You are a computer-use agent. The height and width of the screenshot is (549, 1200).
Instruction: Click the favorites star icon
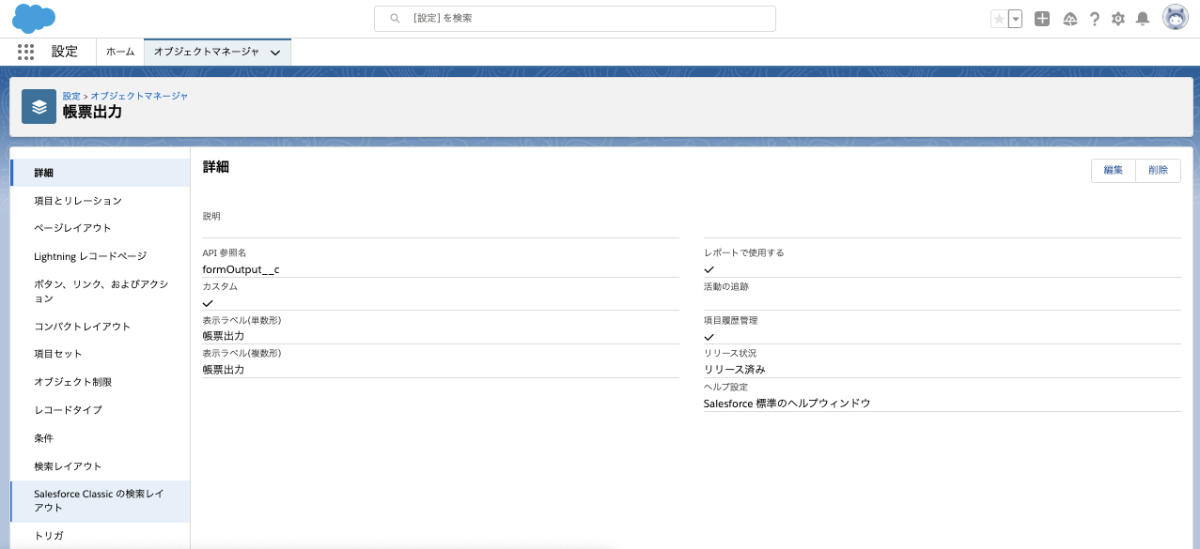pyautogui.click(x=998, y=19)
